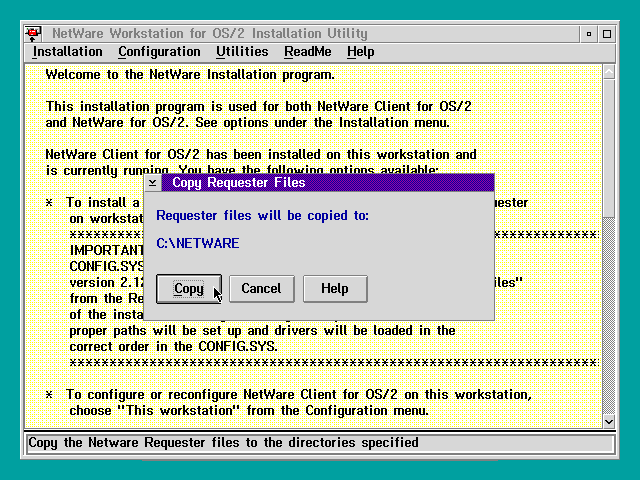Screen dimensions: 640x480
Task: Click the NetWare Workstation for OS/2 Installation Utility title
Action: (x=210, y=33)
